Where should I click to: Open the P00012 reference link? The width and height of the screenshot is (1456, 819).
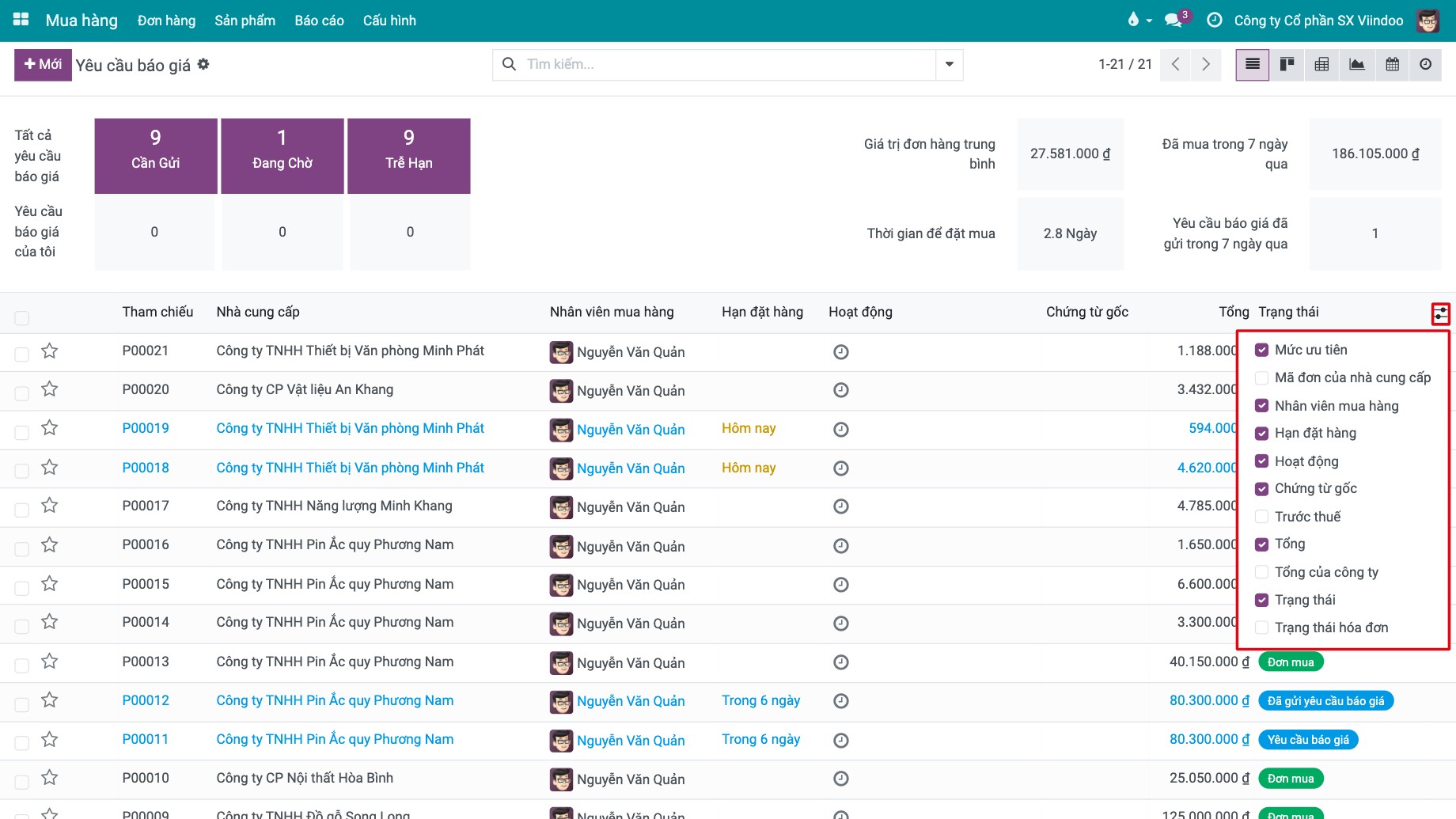point(146,700)
